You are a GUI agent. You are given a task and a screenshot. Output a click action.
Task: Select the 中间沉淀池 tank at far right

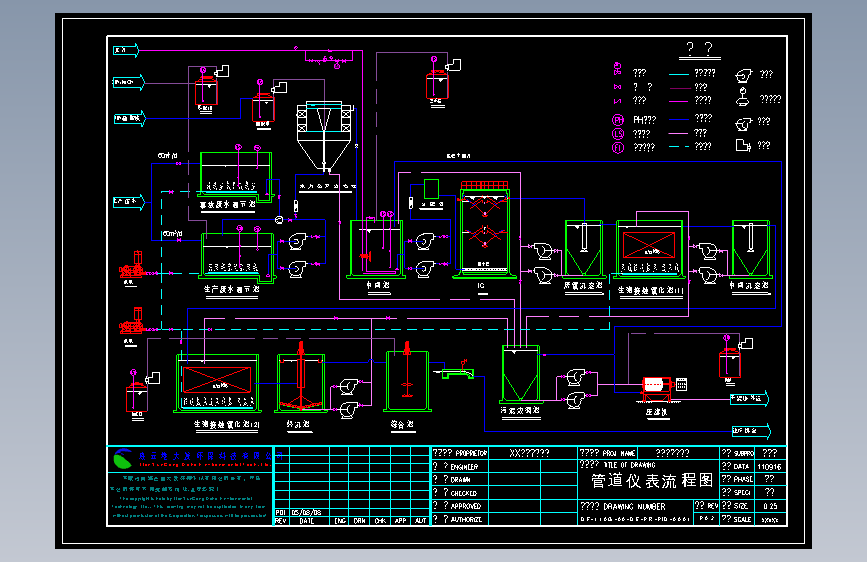(x=751, y=249)
